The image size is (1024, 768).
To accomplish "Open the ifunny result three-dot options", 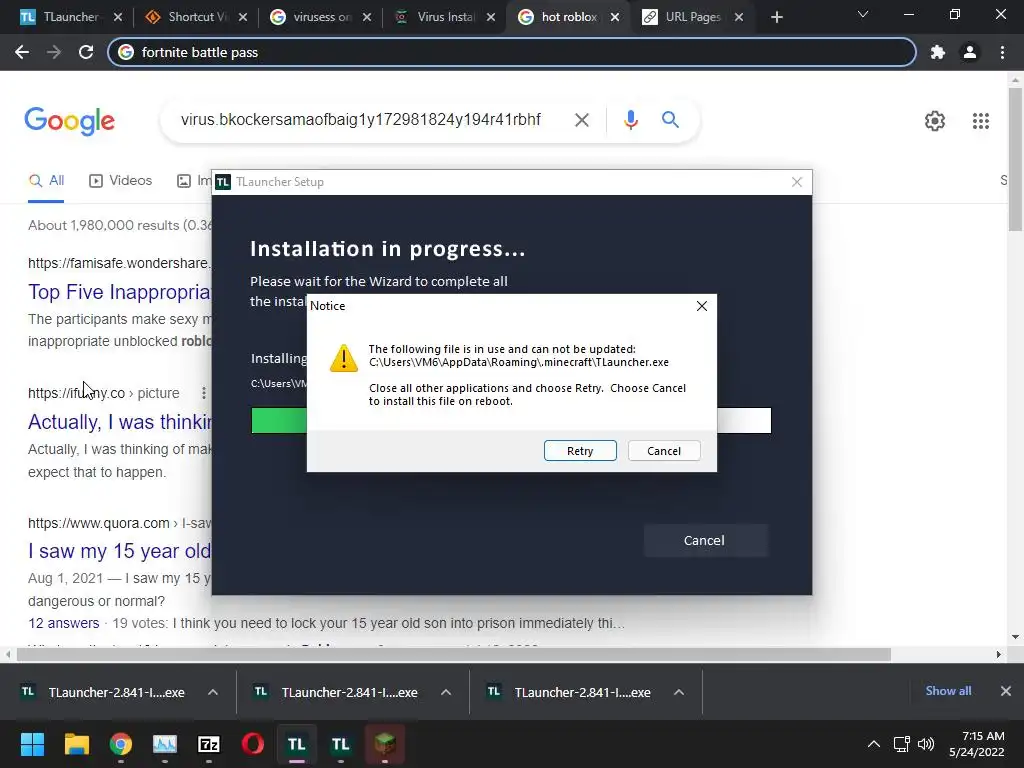I will pos(204,393).
